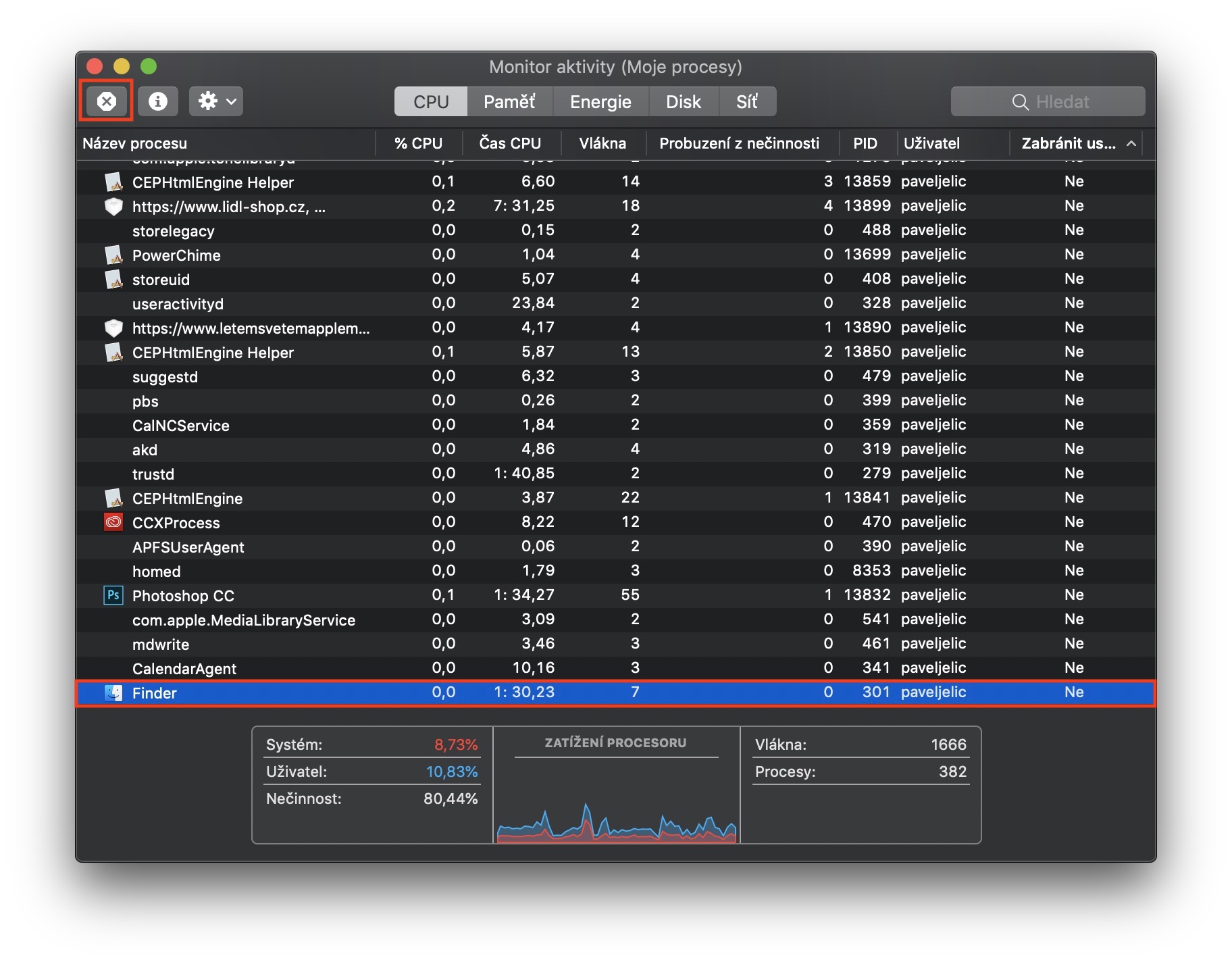The image size is (1232, 962).
Task: Click the Photoshop CC app icon
Action: pyautogui.click(x=113, y=595)
